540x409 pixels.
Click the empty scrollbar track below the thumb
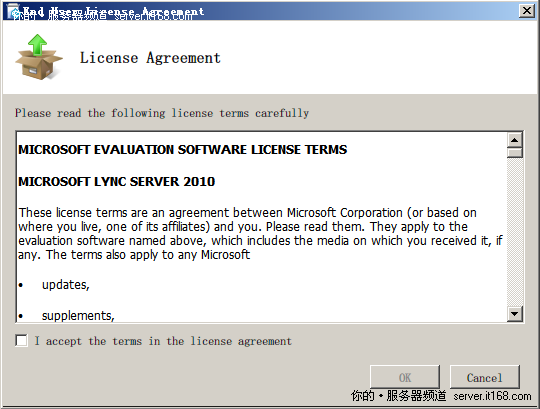(x=515, y=232)
